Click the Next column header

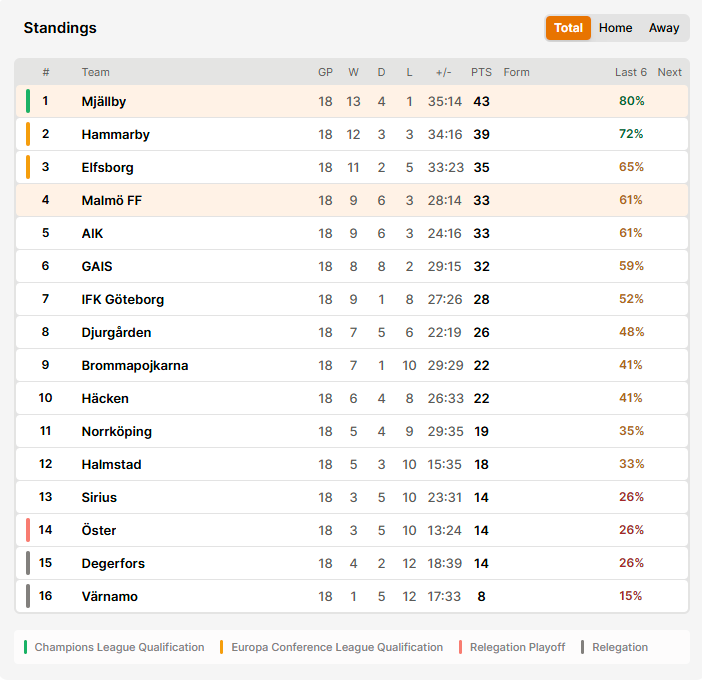tap(669, 72)
